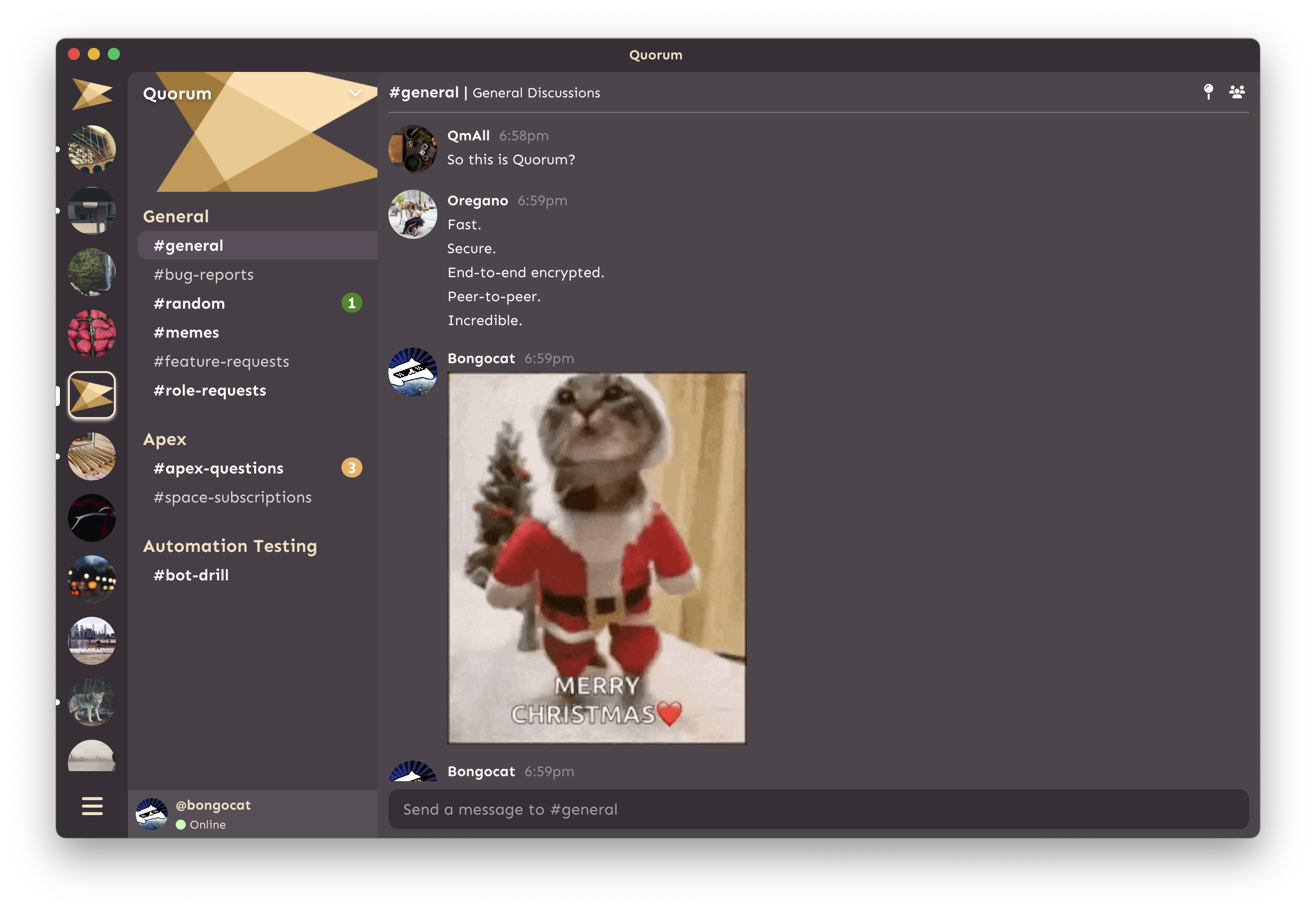Open the pinned messages pin icon
Image resolution: width=1316 pixels, height=912 pixels.
[1208, 92]
